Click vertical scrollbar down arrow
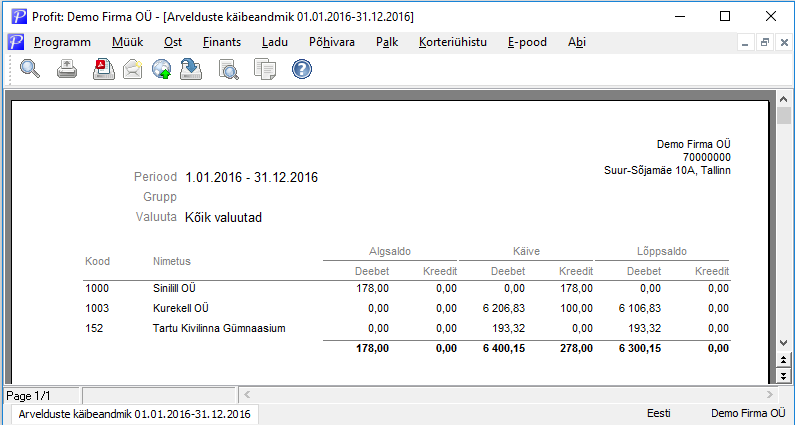The width and height of the screenshot is (795, 425). tap(783, 343)
